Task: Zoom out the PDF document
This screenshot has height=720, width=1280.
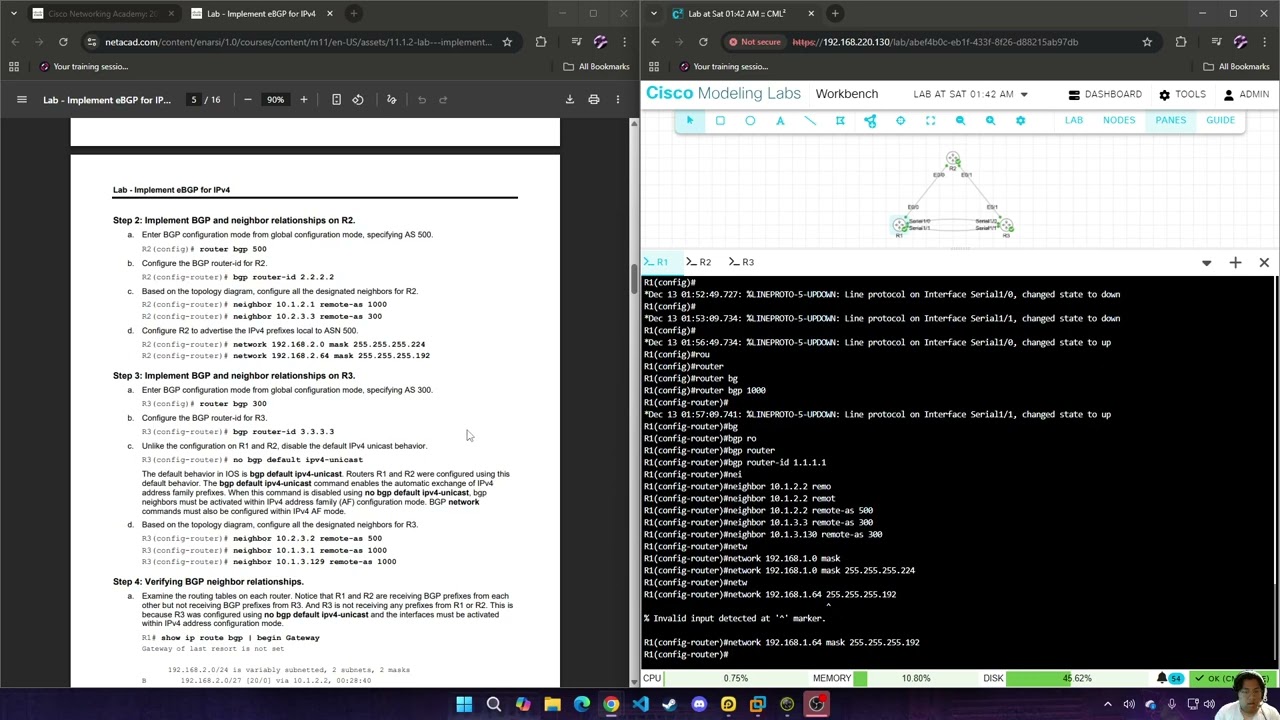Action: (x=247, y=99)
